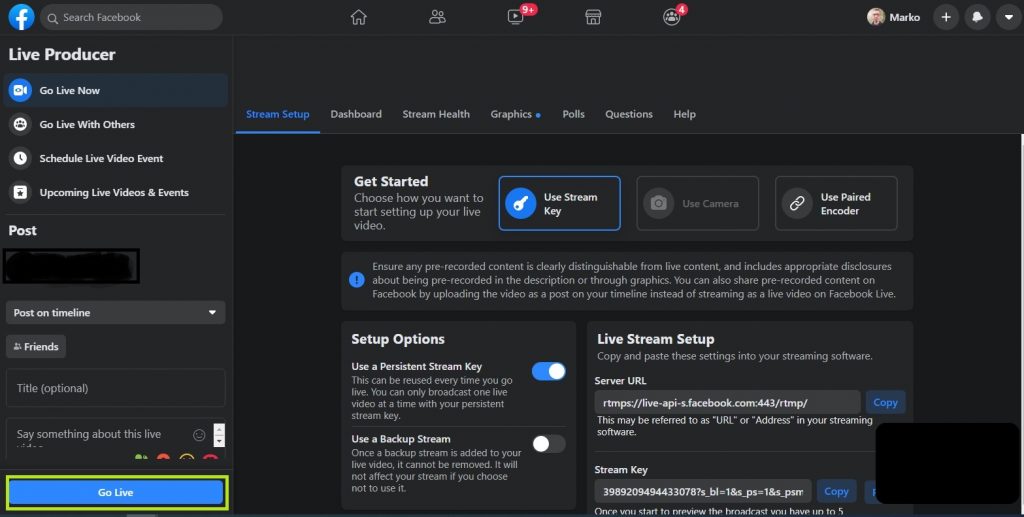Click the Get Started heading
The width and height of the screenshot is (1024, 517).
[391, 181]
